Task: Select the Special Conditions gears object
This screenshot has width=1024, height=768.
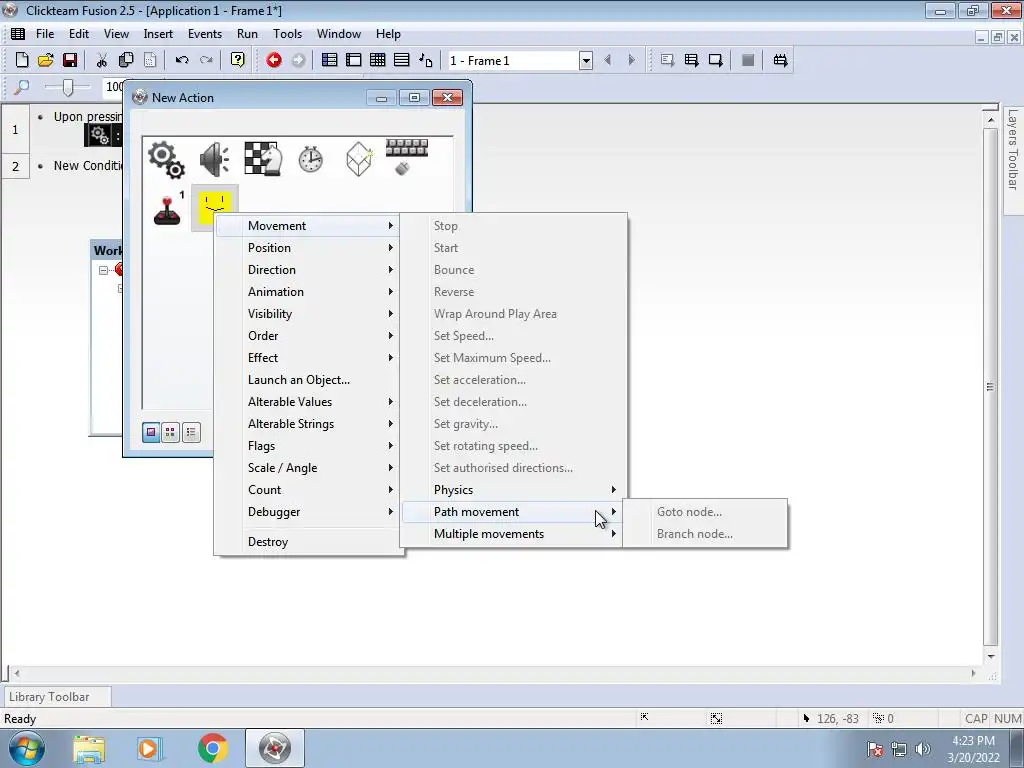Action: tap(166, 159)
